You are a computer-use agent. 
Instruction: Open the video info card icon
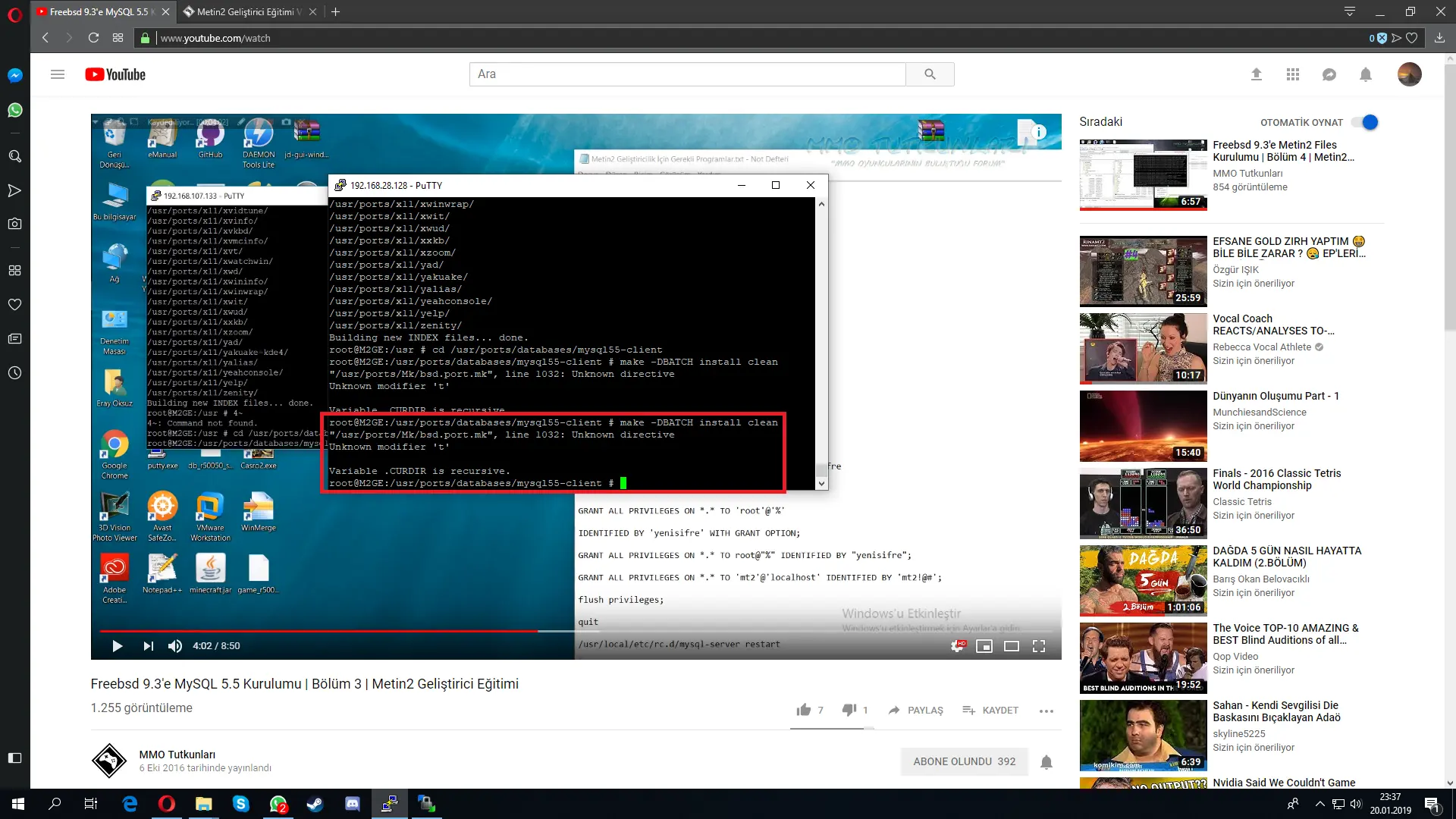coord(1039,132)
